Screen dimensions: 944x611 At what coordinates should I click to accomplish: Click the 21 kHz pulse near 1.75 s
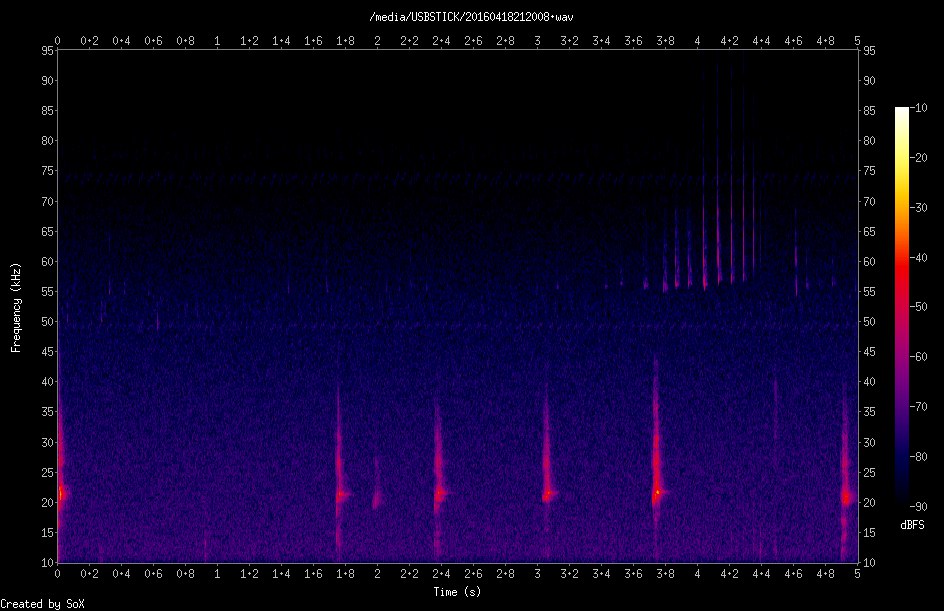pos(340,495)
